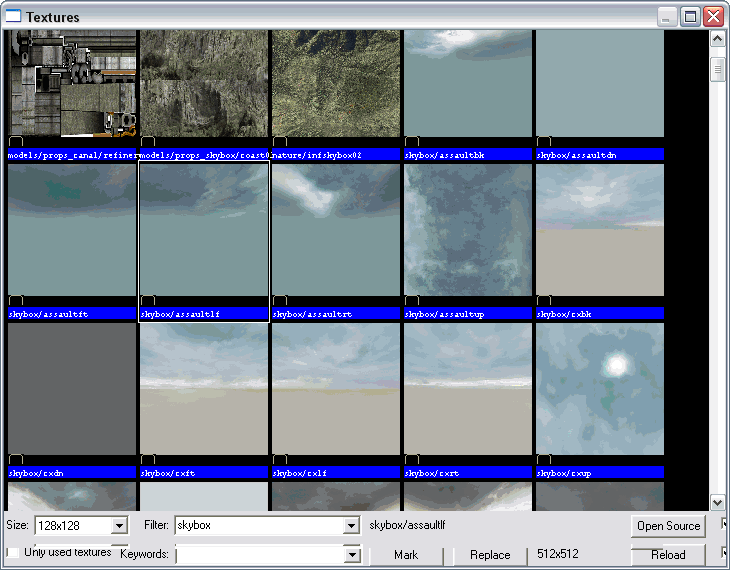This screenshot has height=570, width=730.
Task: Expand the Filter dropdown list arrow
Action: pos(350,526)
